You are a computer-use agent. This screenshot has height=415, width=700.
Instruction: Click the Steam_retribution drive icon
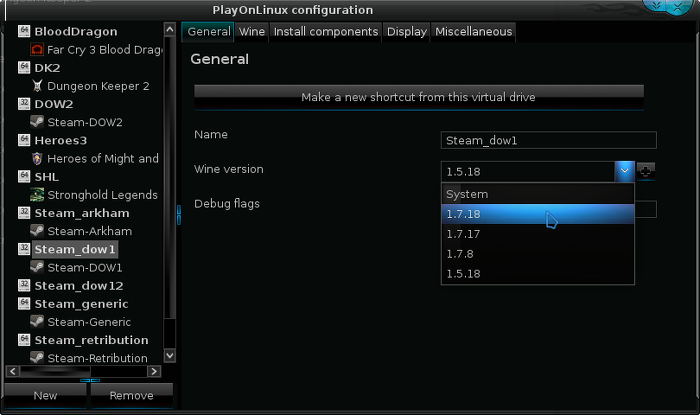24,340
